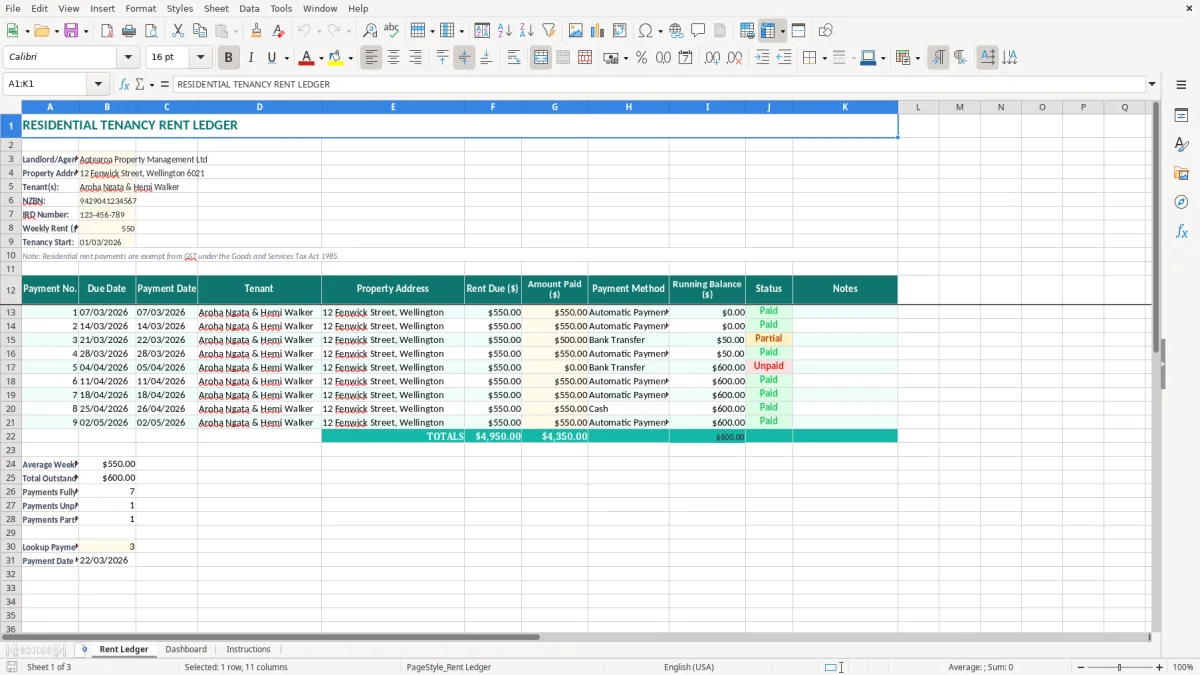
Task: Sort ascending A to Z
Action: 505,31
